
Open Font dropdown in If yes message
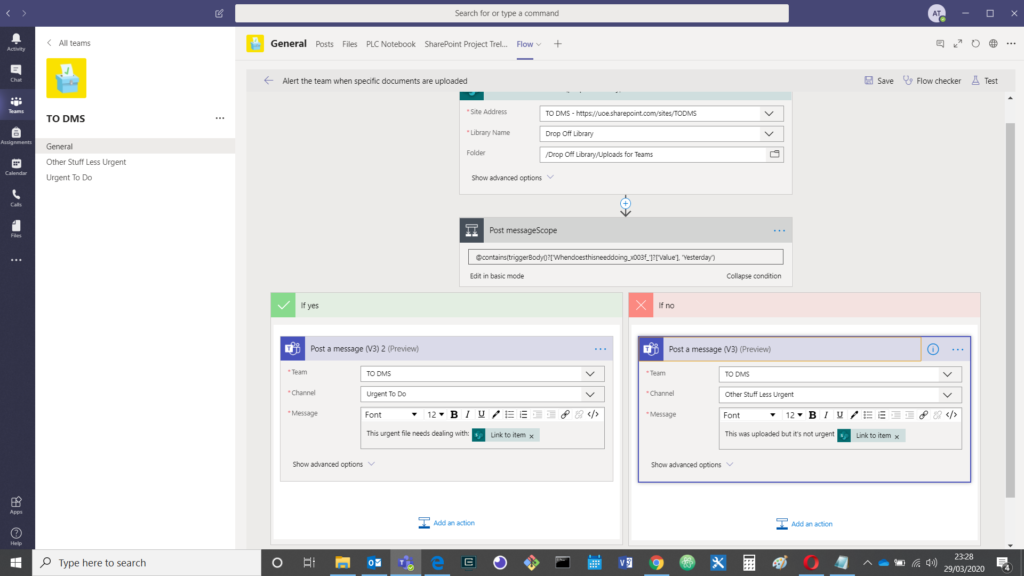pos(391,414)
